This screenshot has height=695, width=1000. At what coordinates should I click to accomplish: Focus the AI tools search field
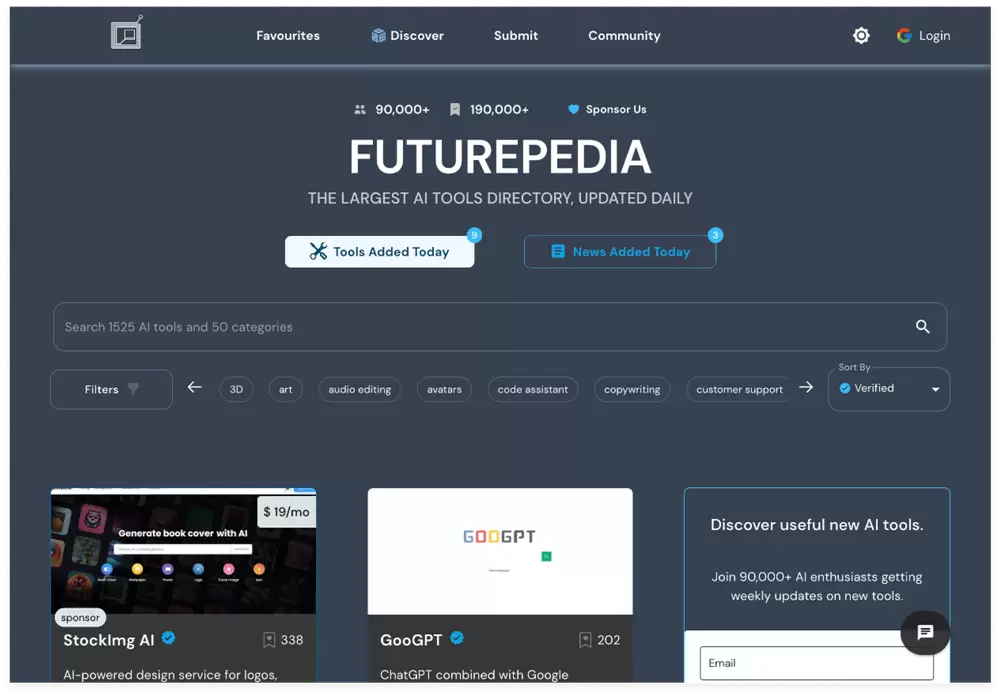500,326
